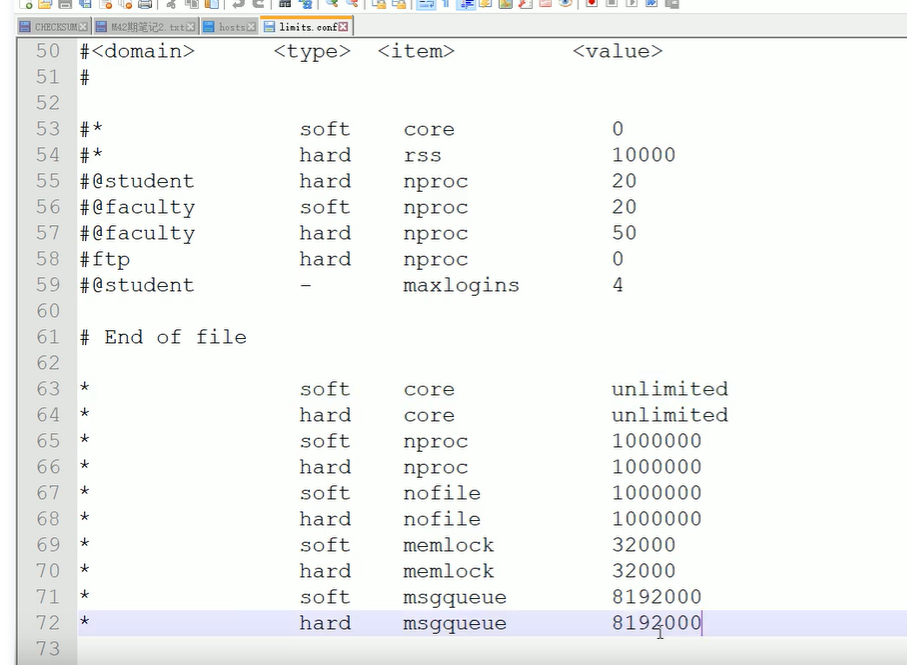This screenshot has height=665, width=907.
Task: Click 'nofile' on line 67
Action: [x=442, y=493]
